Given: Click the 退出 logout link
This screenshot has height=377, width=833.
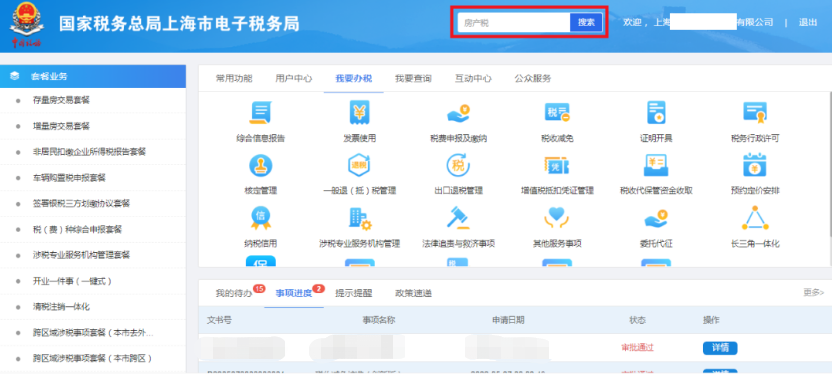Looking at the screenshot, I should point(808,22).
